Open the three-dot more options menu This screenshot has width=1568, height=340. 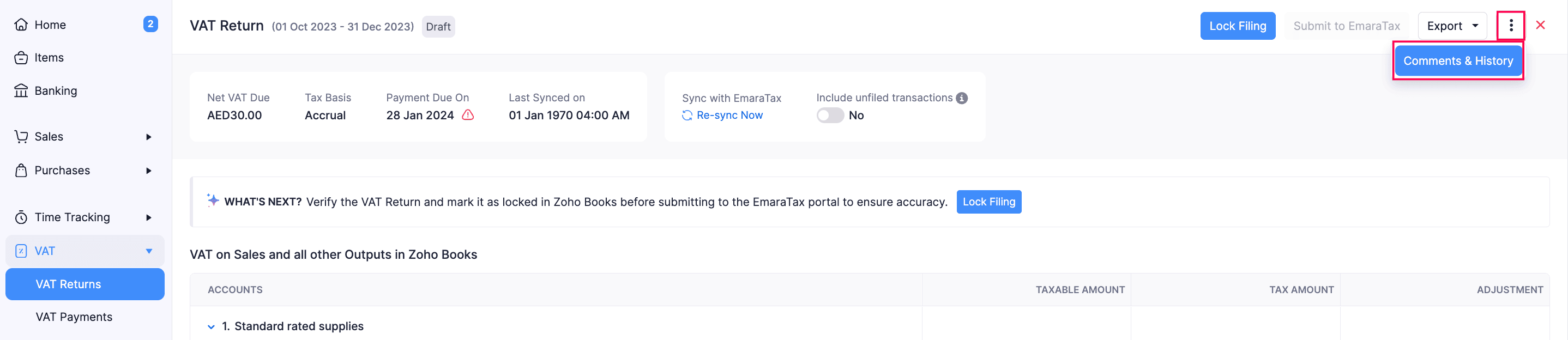1511,26
